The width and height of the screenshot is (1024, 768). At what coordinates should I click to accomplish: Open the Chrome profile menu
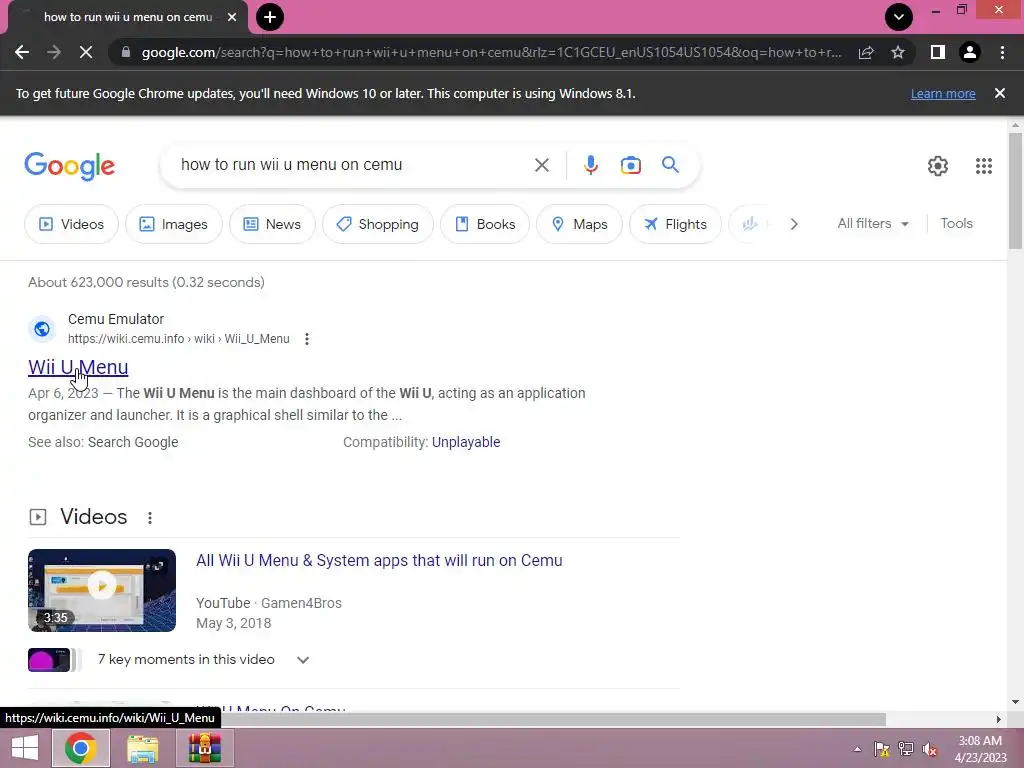click(x=970, y=52)
